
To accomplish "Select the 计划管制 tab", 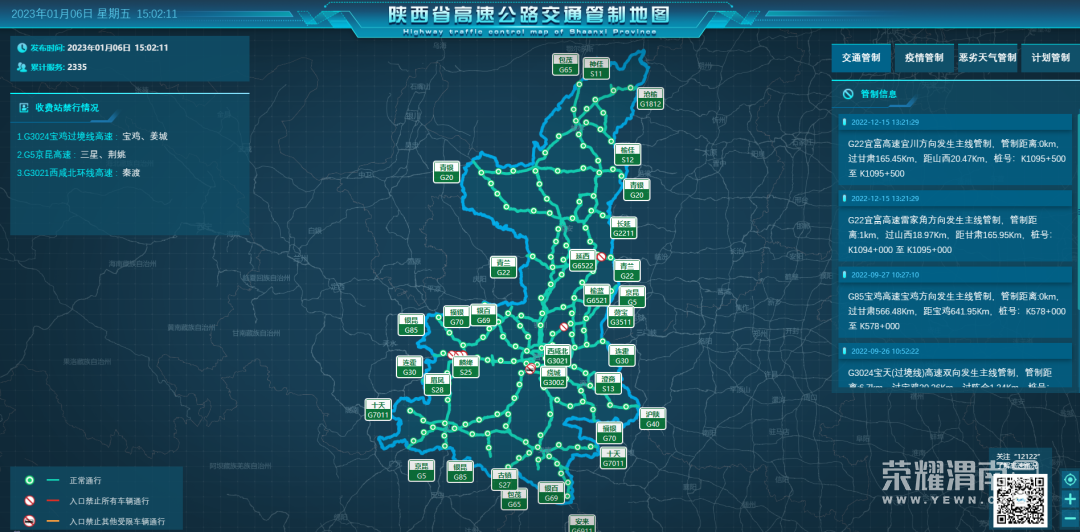I will [1049, 58].
